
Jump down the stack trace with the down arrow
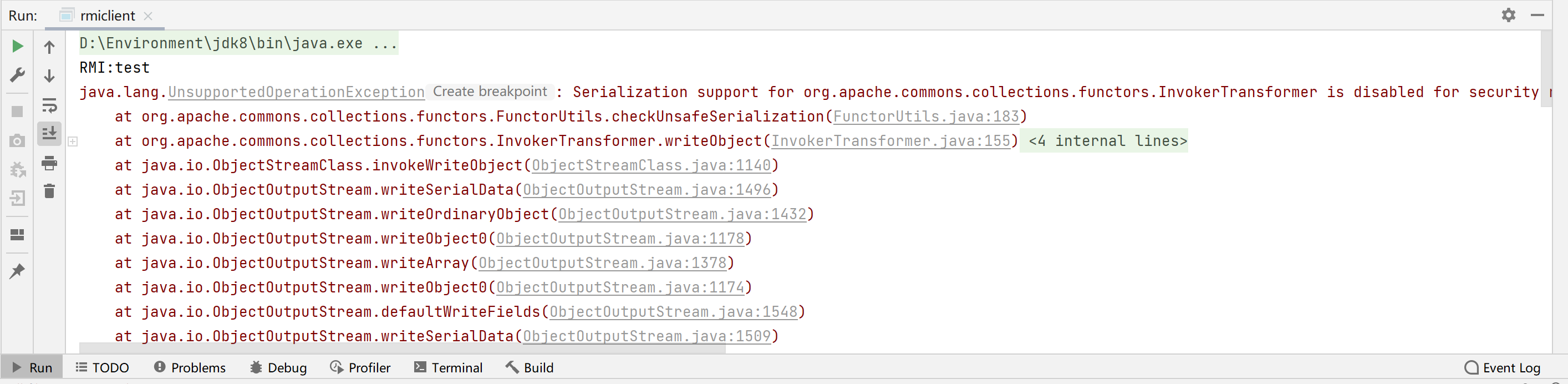click(49, 75)
